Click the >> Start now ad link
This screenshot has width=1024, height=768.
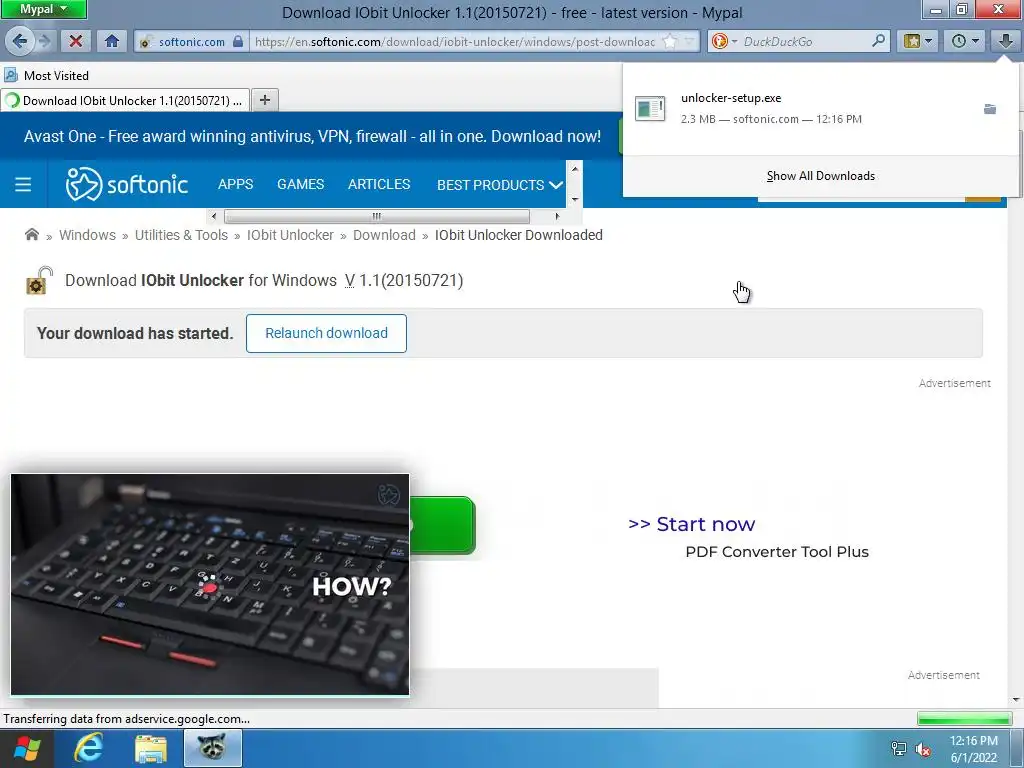point(692,524)
